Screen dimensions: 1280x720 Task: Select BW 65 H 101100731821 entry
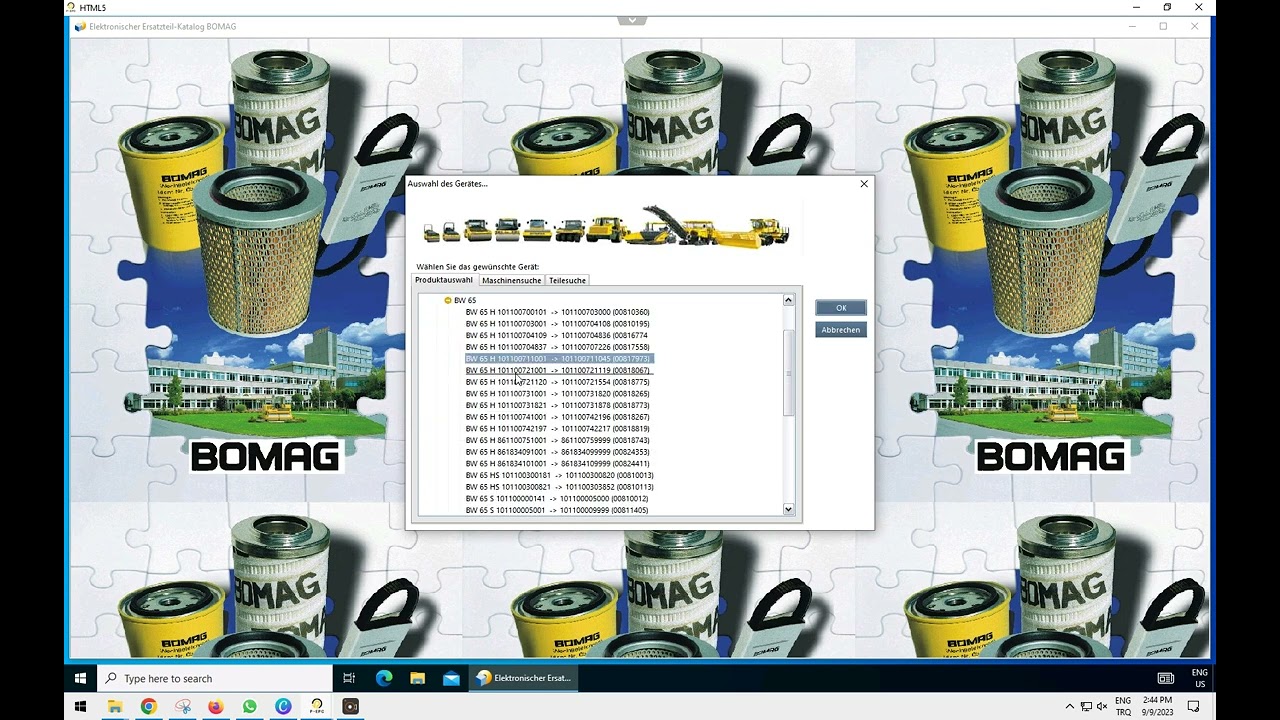[557, 406]
